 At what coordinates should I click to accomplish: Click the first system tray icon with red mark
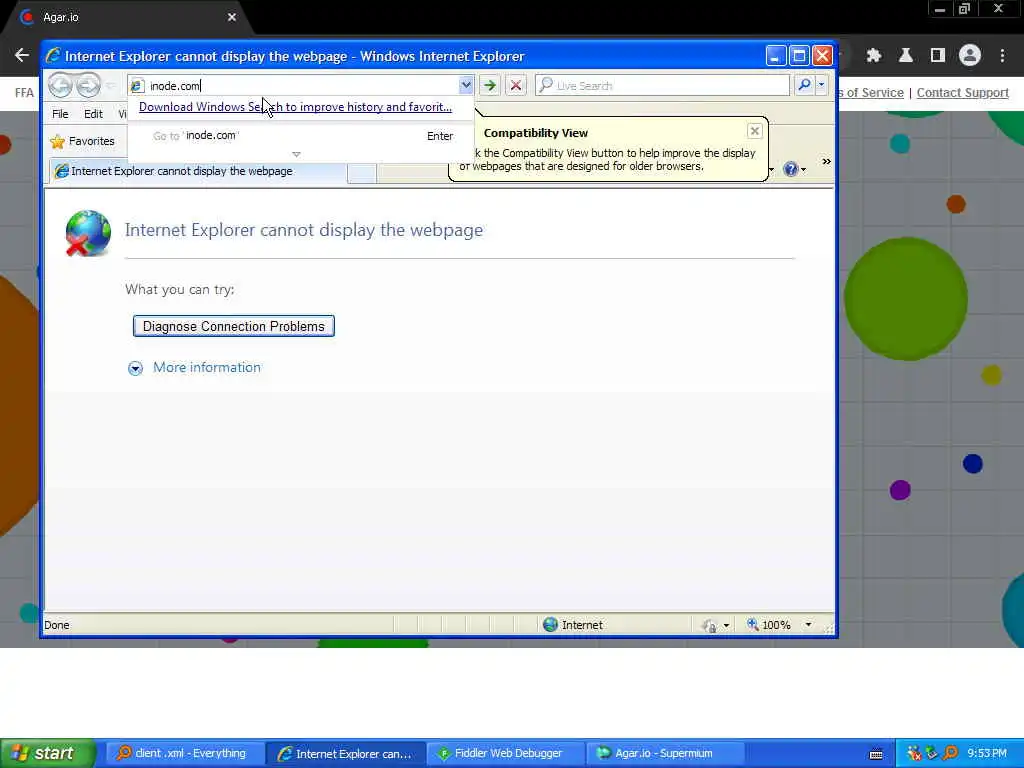pos(914,753)
